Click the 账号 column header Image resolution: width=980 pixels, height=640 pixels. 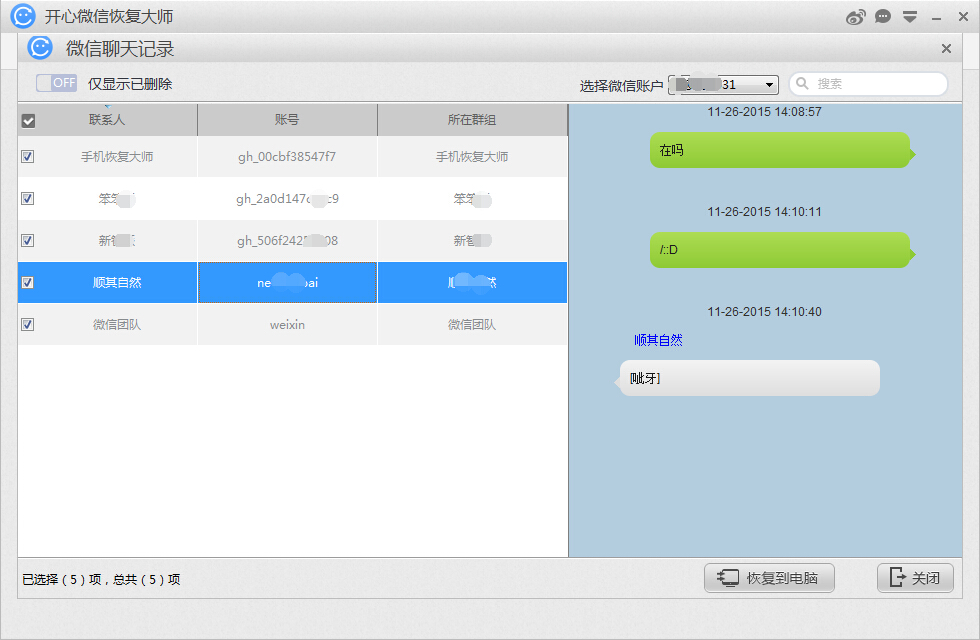point(287,120)
